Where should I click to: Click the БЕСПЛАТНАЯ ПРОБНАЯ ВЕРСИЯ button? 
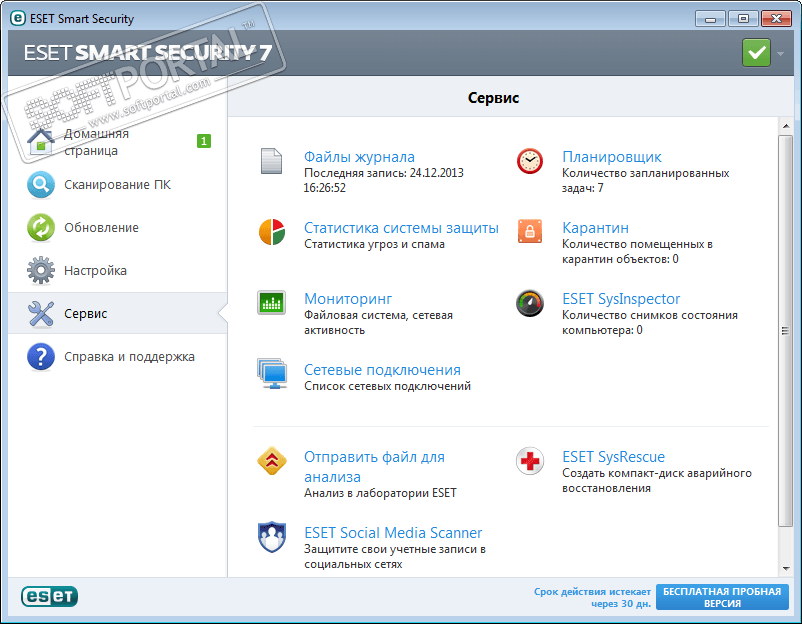pos(722,597)
